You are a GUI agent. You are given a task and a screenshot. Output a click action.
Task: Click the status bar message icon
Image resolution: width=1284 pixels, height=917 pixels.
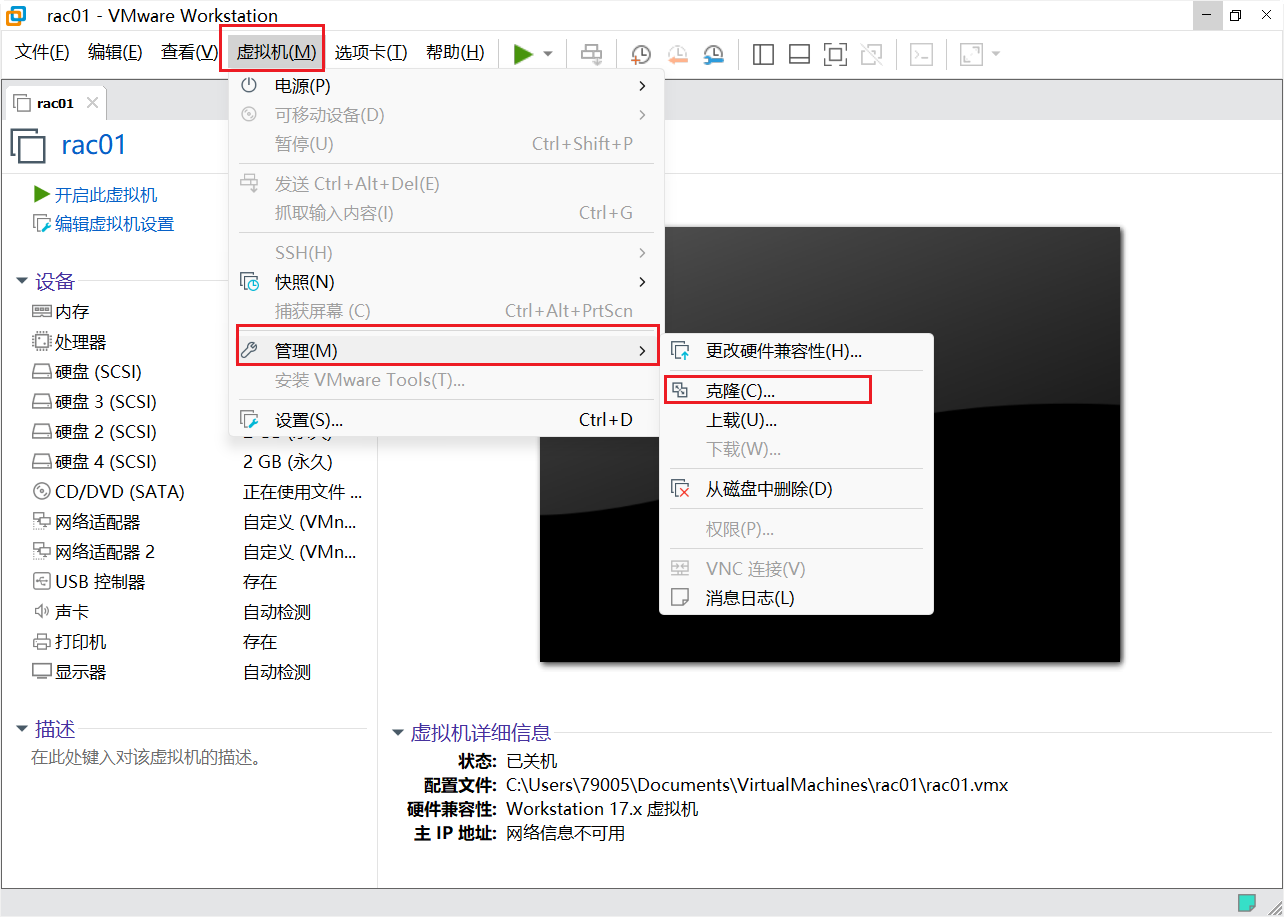(x=1246, y=902)
